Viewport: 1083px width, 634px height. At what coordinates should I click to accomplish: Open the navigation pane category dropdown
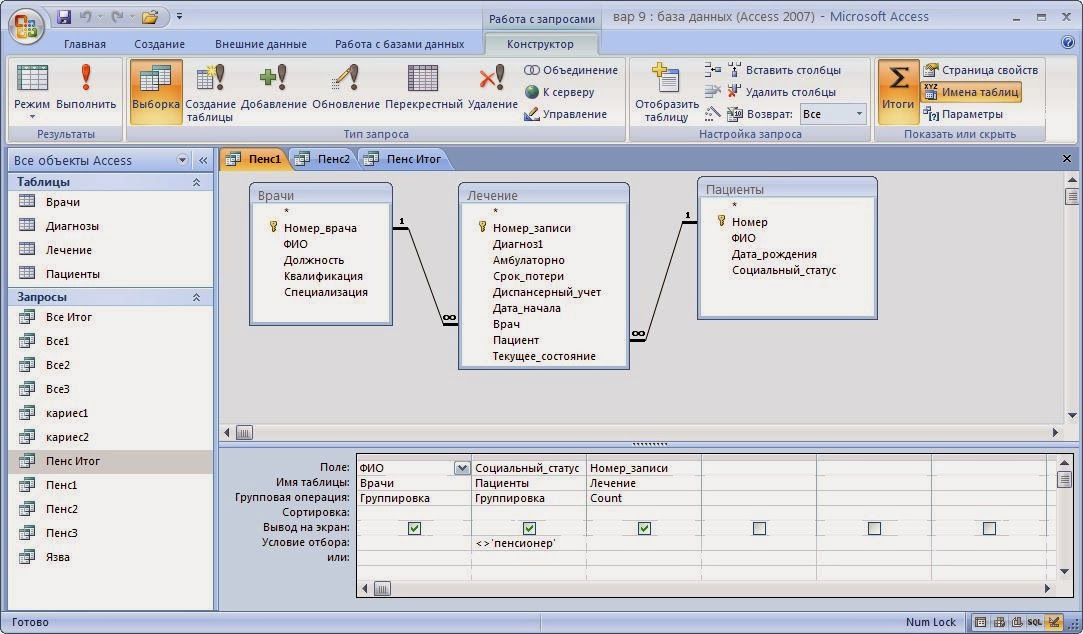(x=182, y=160)
